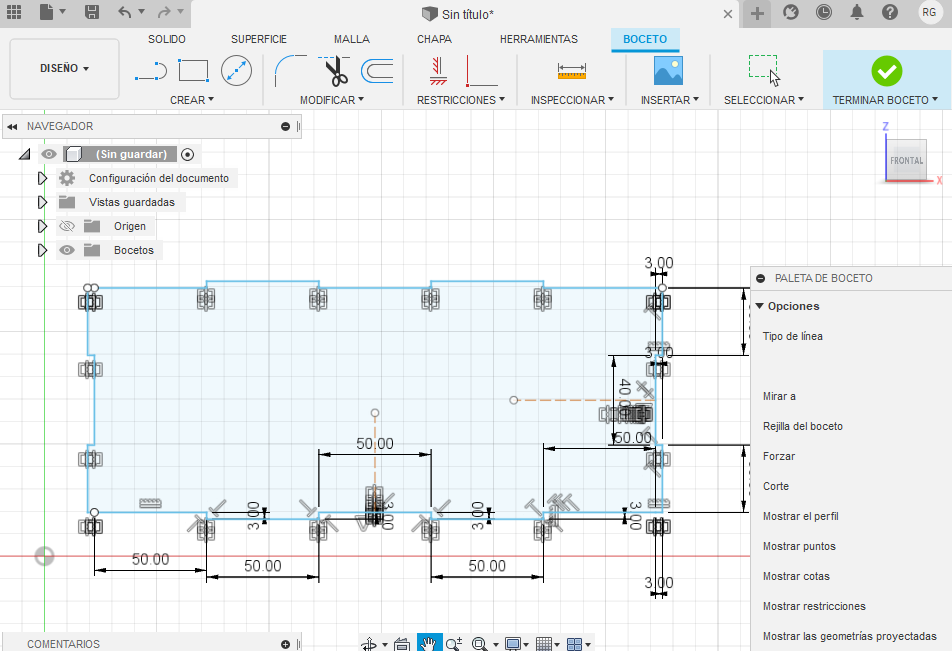The width and height of the screenshot is (952, 651).
Task: Open the job status clock icon
Action: 824,12
